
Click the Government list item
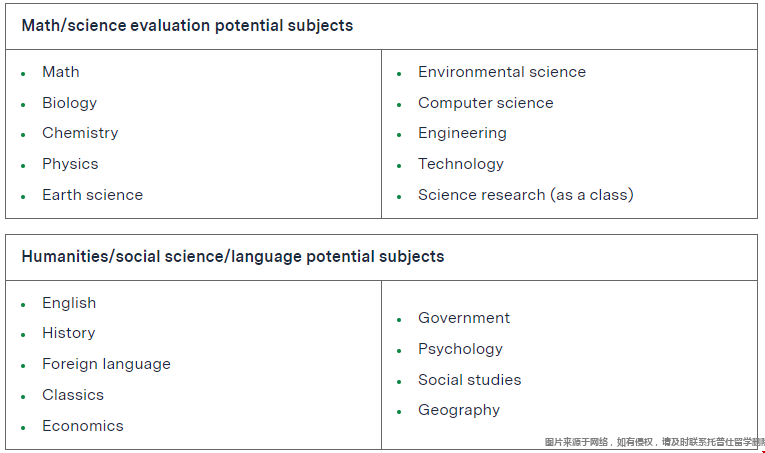tap(464, 318)
